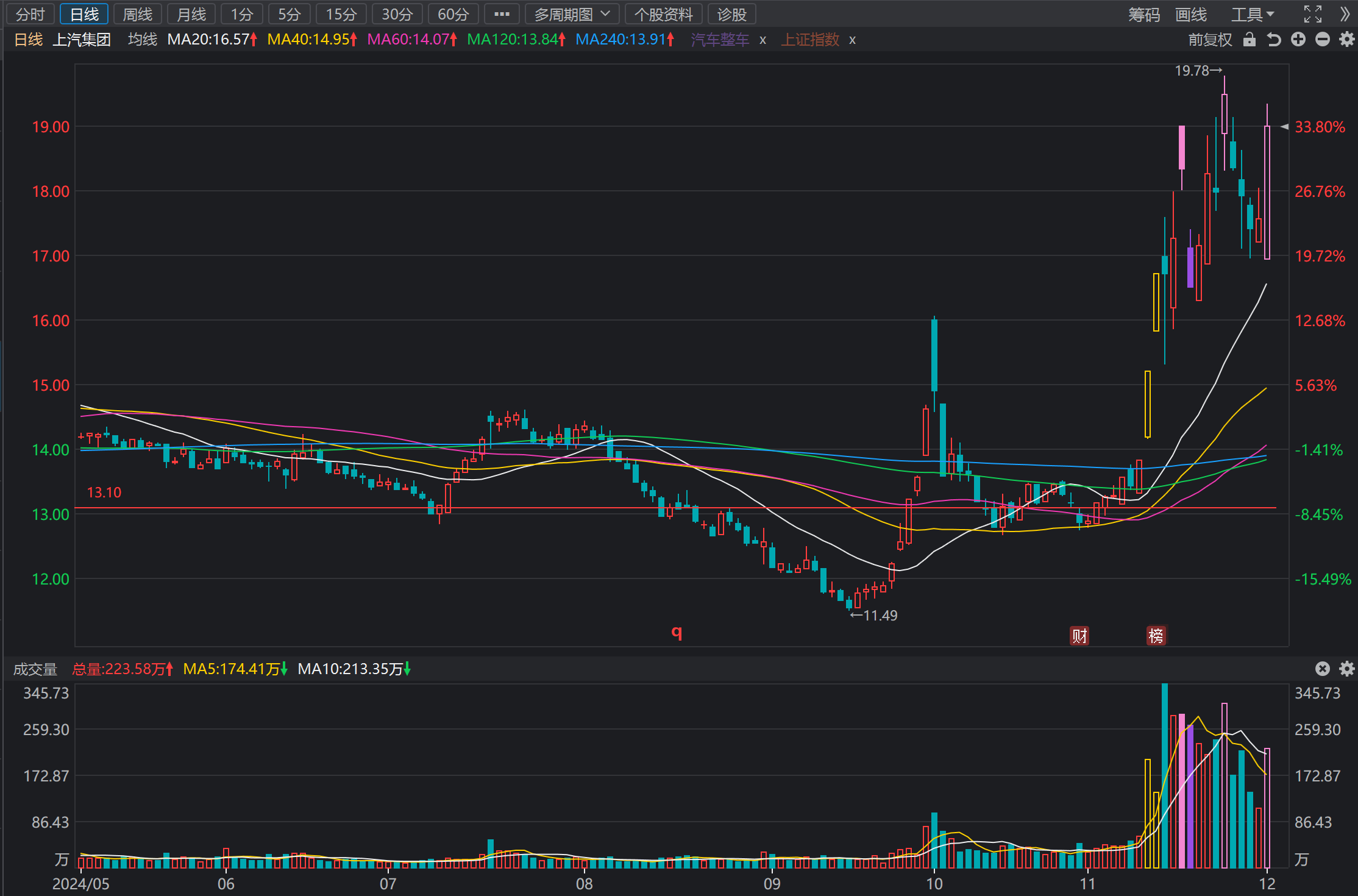1358x896 pixels.
Task: Select the 1分 timeframe
Action: tap(242, 14)
